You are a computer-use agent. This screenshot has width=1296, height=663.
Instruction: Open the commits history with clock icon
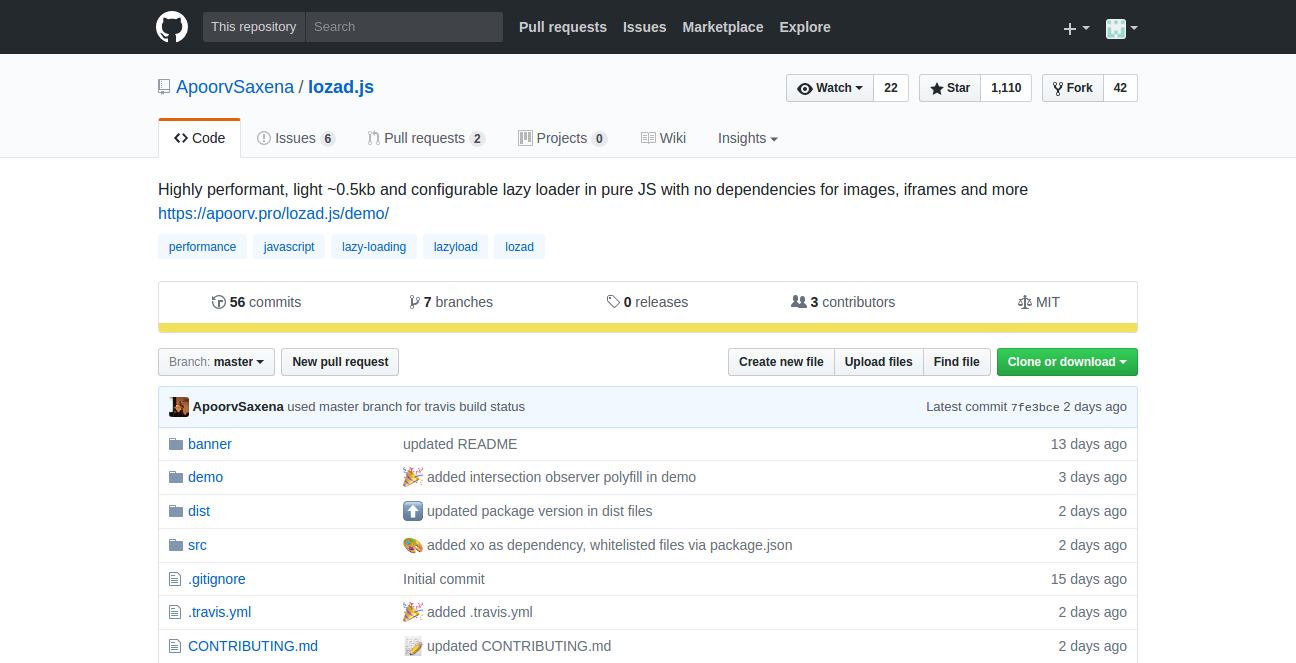[256, 302]
